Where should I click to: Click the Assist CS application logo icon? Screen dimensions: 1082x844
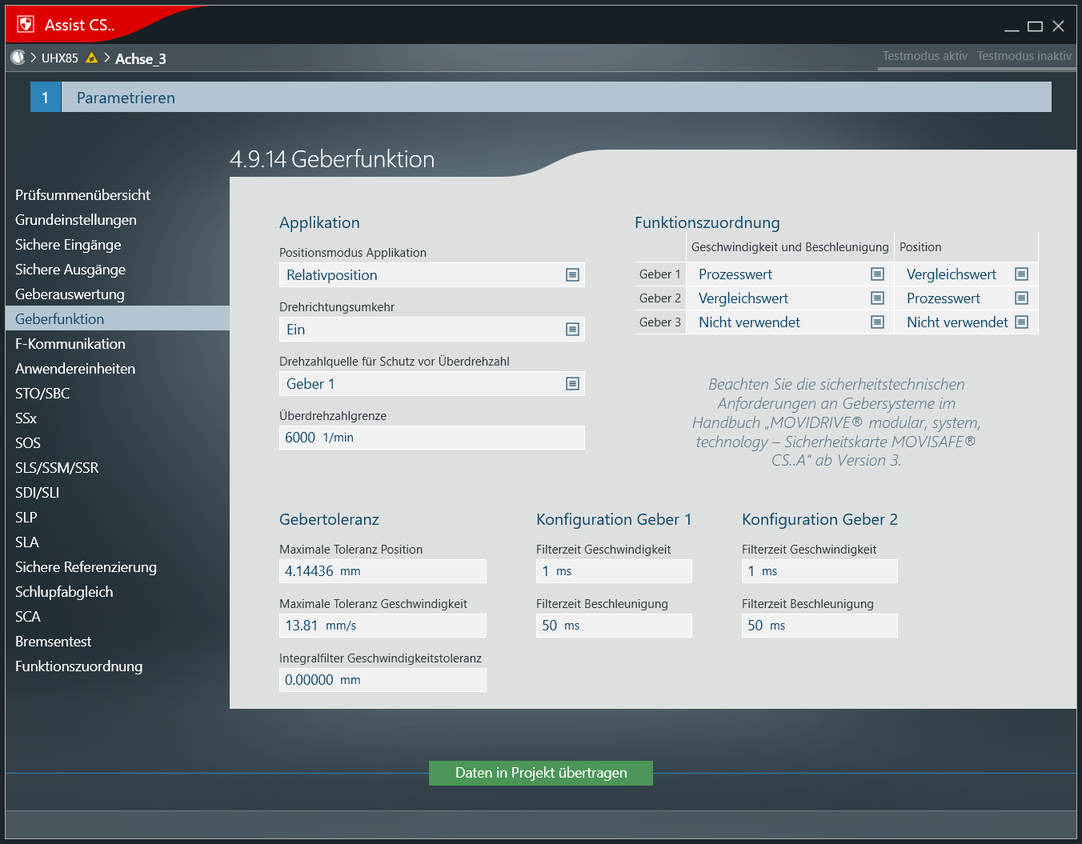pyautogui.click(x=25, y=25)
